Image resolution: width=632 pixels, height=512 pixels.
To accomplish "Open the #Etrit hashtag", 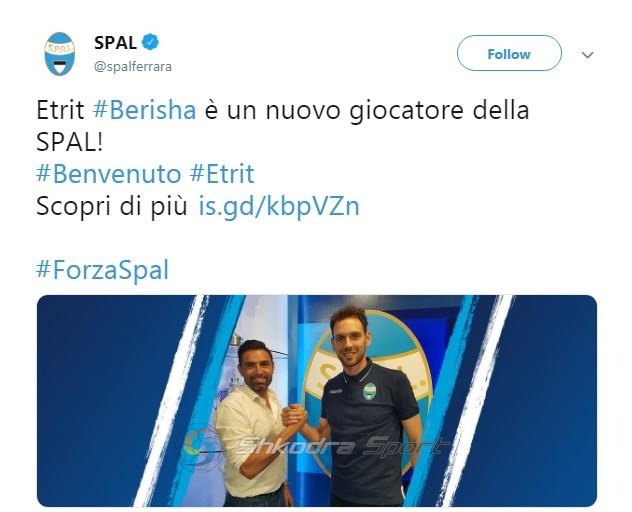I will [x=222, y=174].
